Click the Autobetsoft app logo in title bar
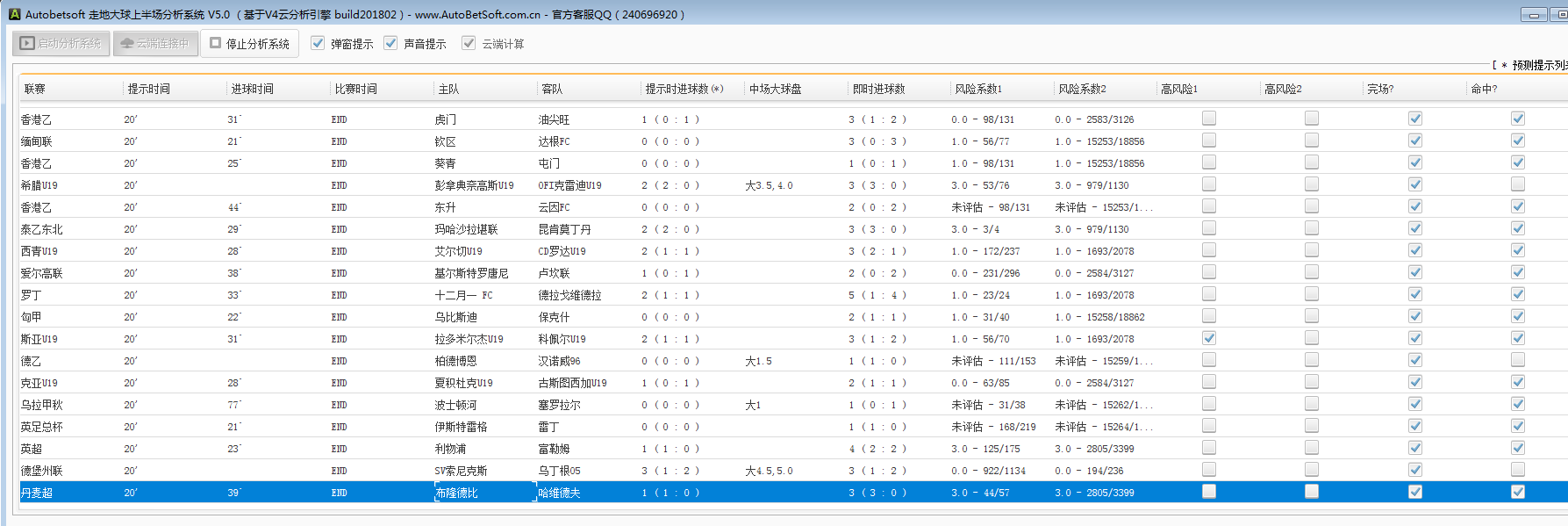Screen dimensions: 1568x526 pos(14,14)
